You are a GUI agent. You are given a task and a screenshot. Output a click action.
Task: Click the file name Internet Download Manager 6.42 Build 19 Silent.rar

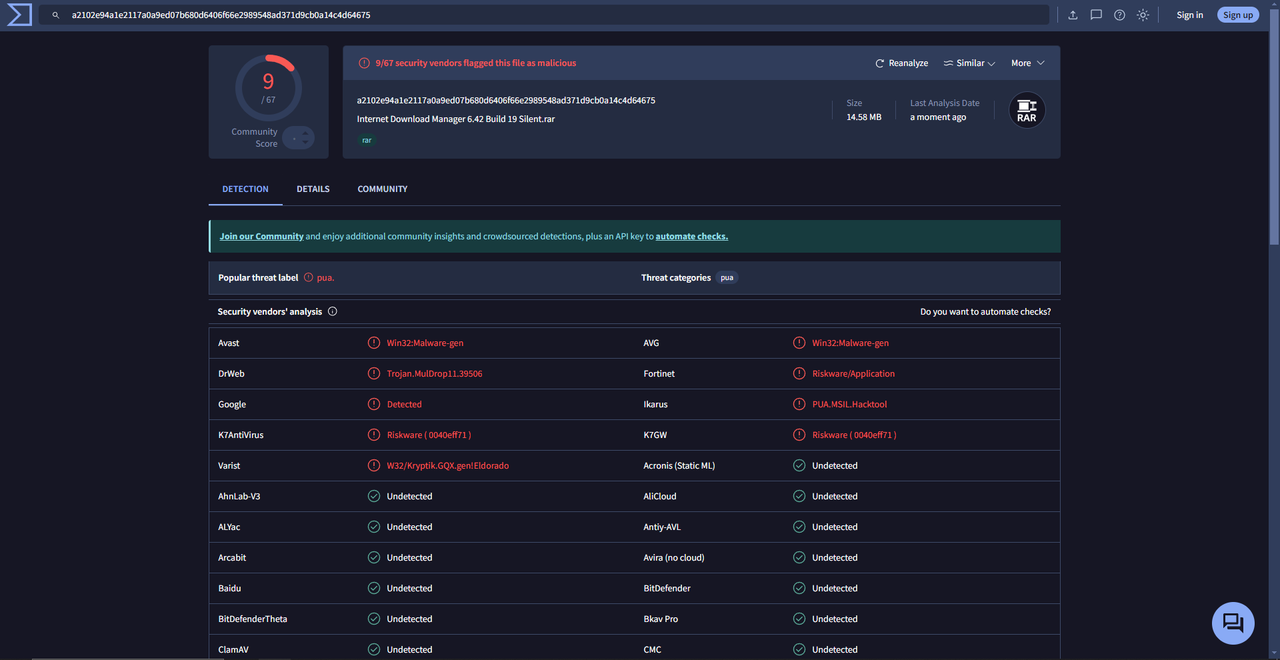click(x=456, y=119)
